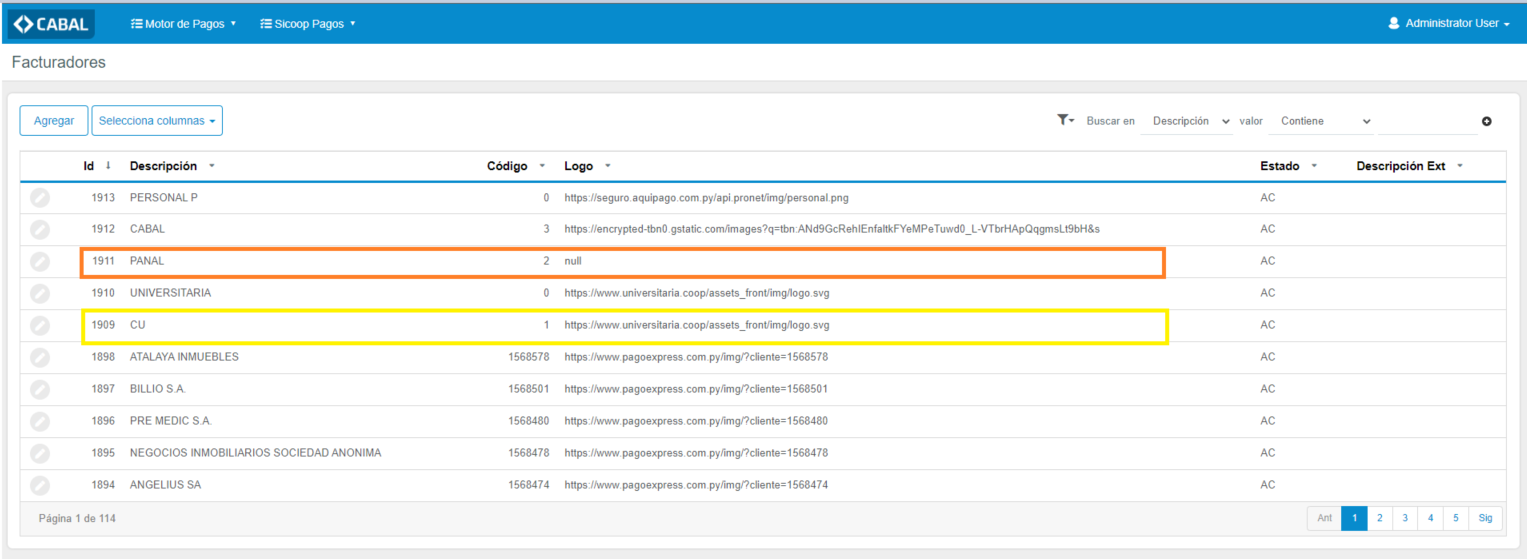Click the Ant previous page button
Screen dimensions: 1527x559
[x=1324, y=518]
